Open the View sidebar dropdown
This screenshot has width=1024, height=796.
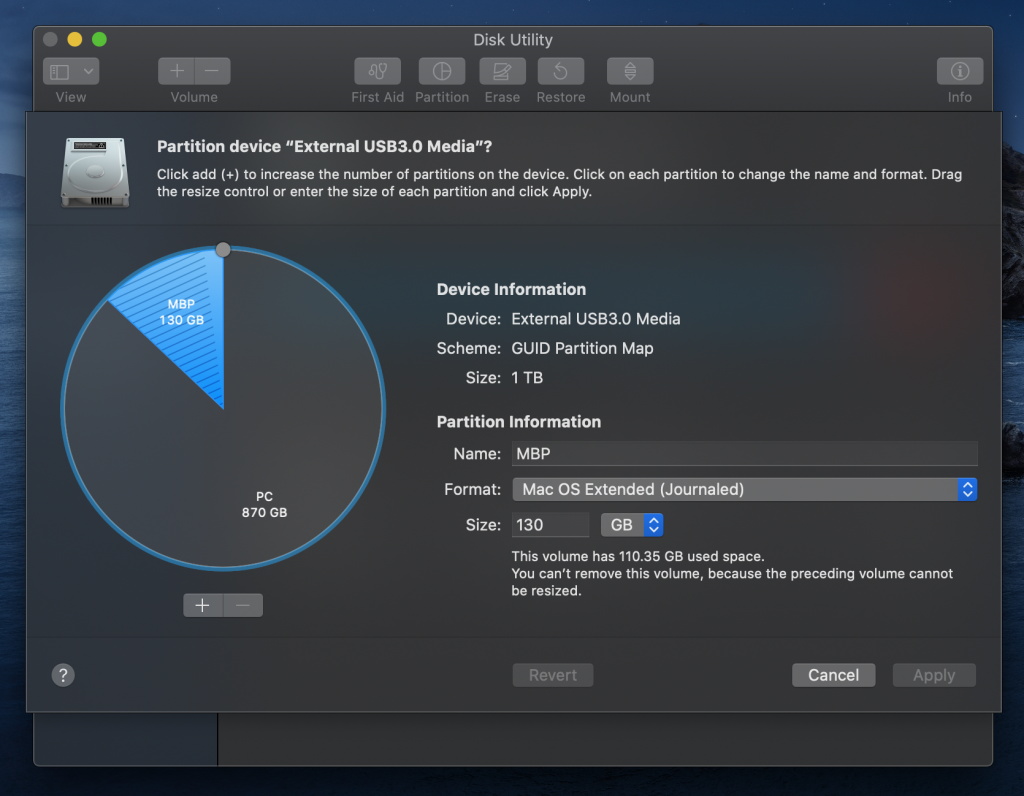[71, 72]
